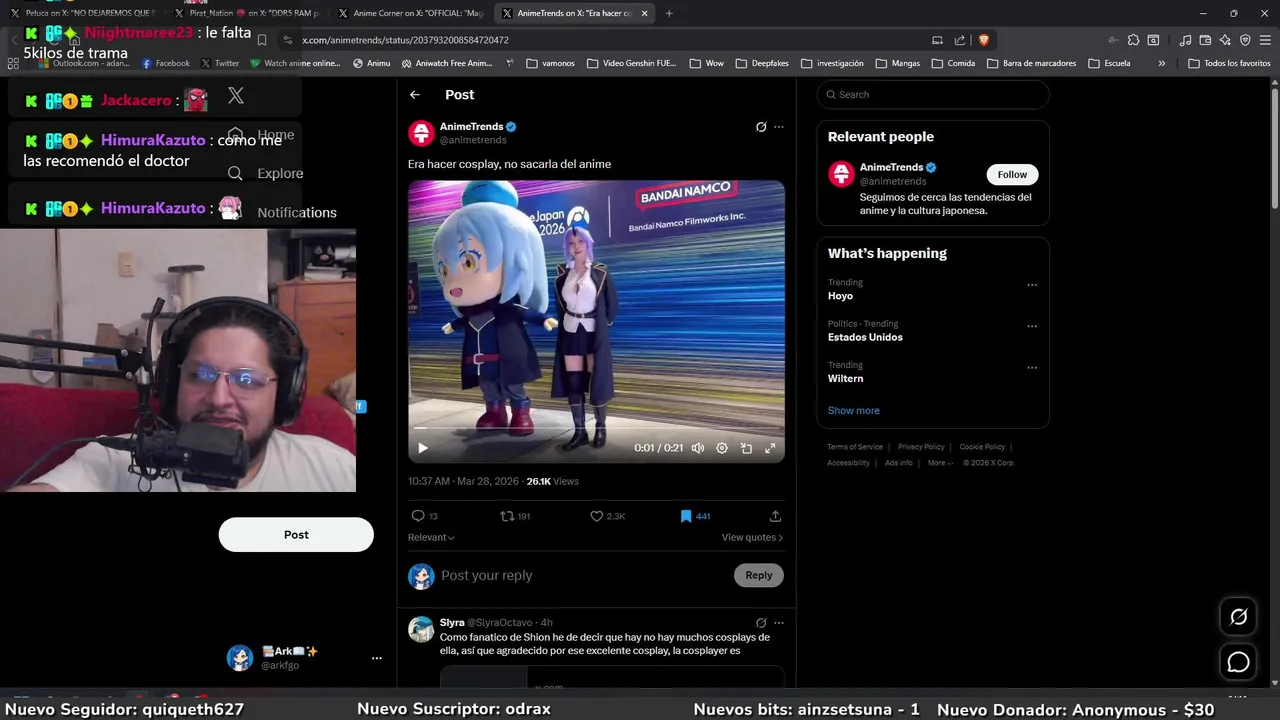Open Brave Shields lion icon
Image resolution: width=1280 pixels, height=720 pixels.
983,40
